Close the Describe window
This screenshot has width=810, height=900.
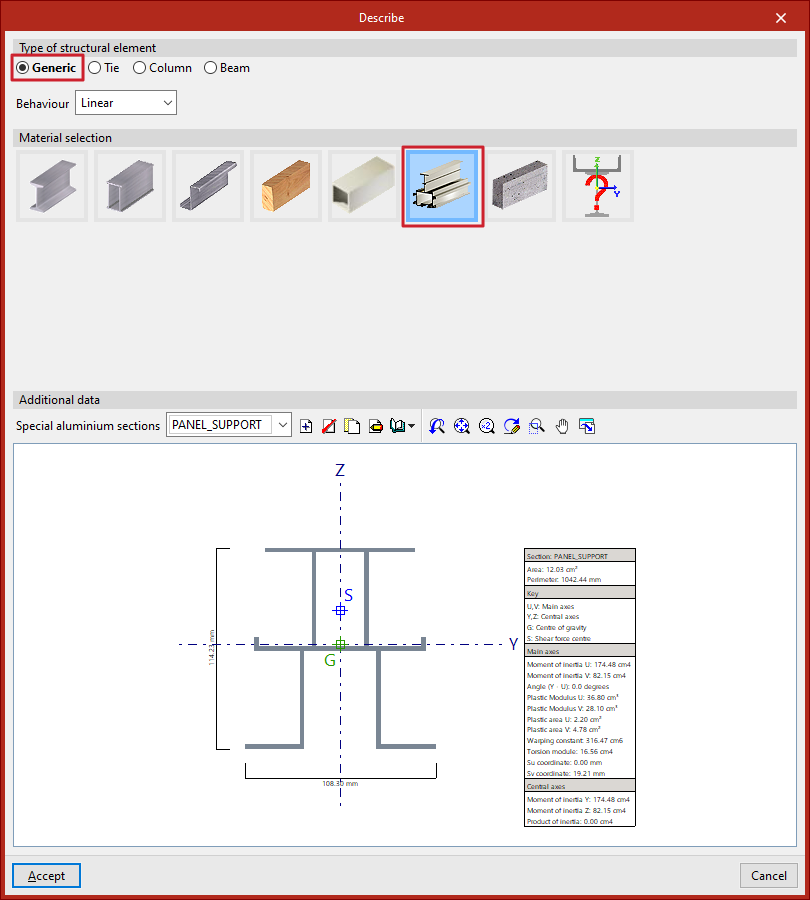pos(781,18)
